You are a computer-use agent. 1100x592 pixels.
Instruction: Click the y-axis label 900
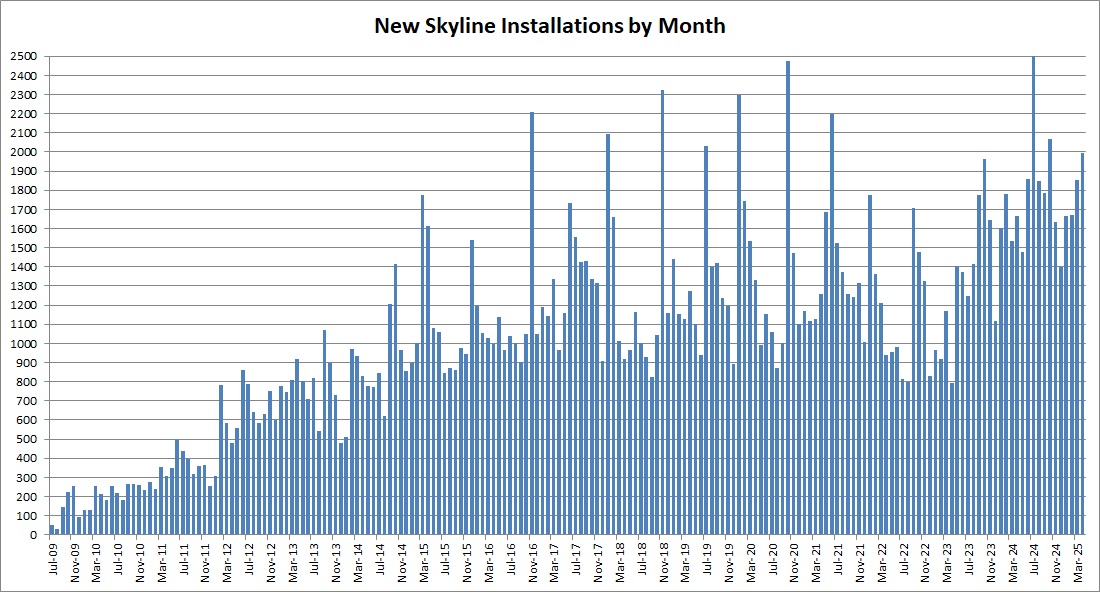[27, 363]
